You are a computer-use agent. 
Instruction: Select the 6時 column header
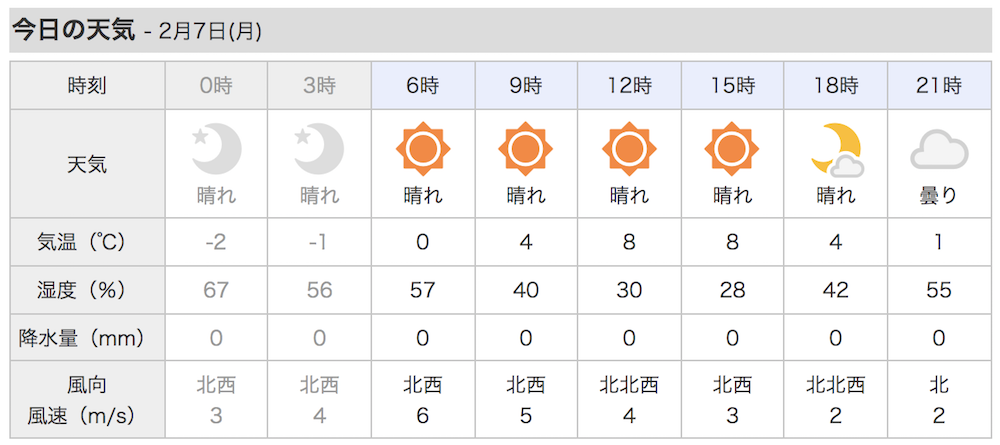click(x=423, y=85)
